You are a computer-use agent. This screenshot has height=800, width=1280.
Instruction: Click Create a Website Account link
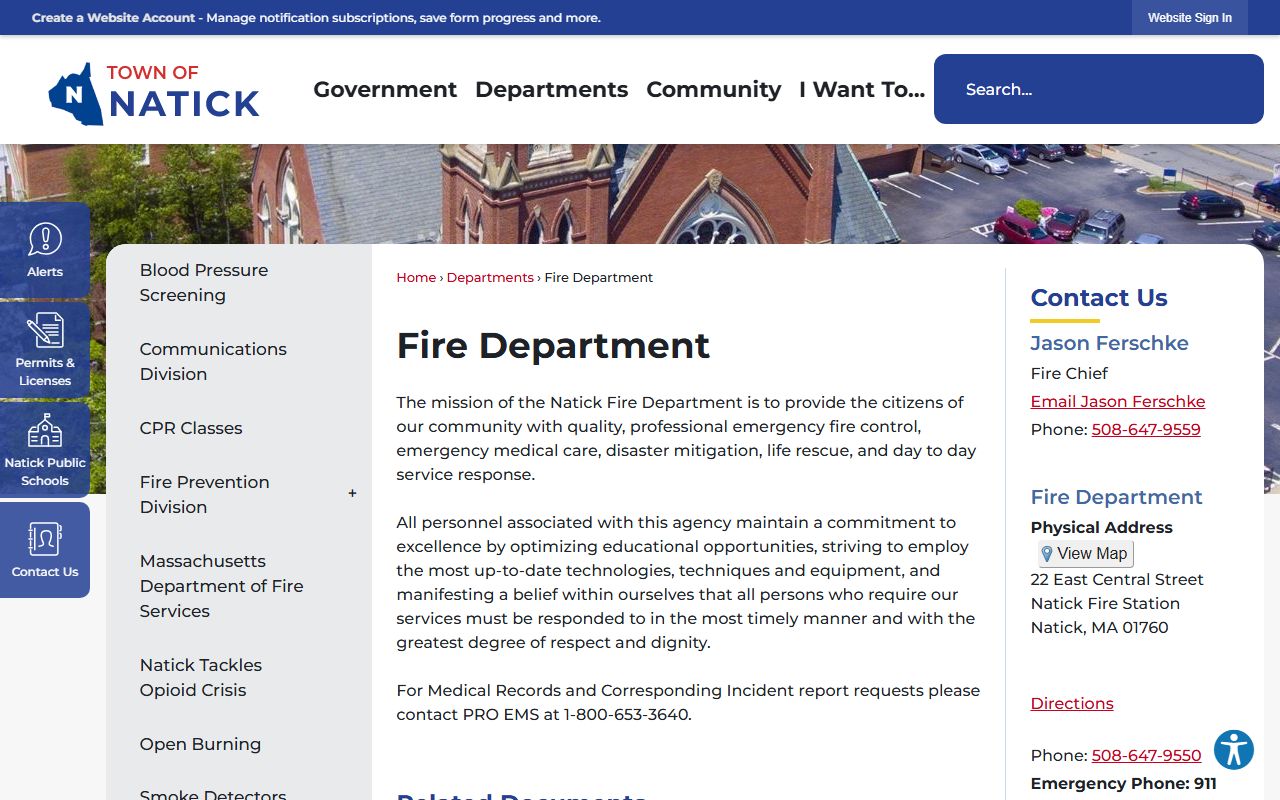[x=114, y=18]
